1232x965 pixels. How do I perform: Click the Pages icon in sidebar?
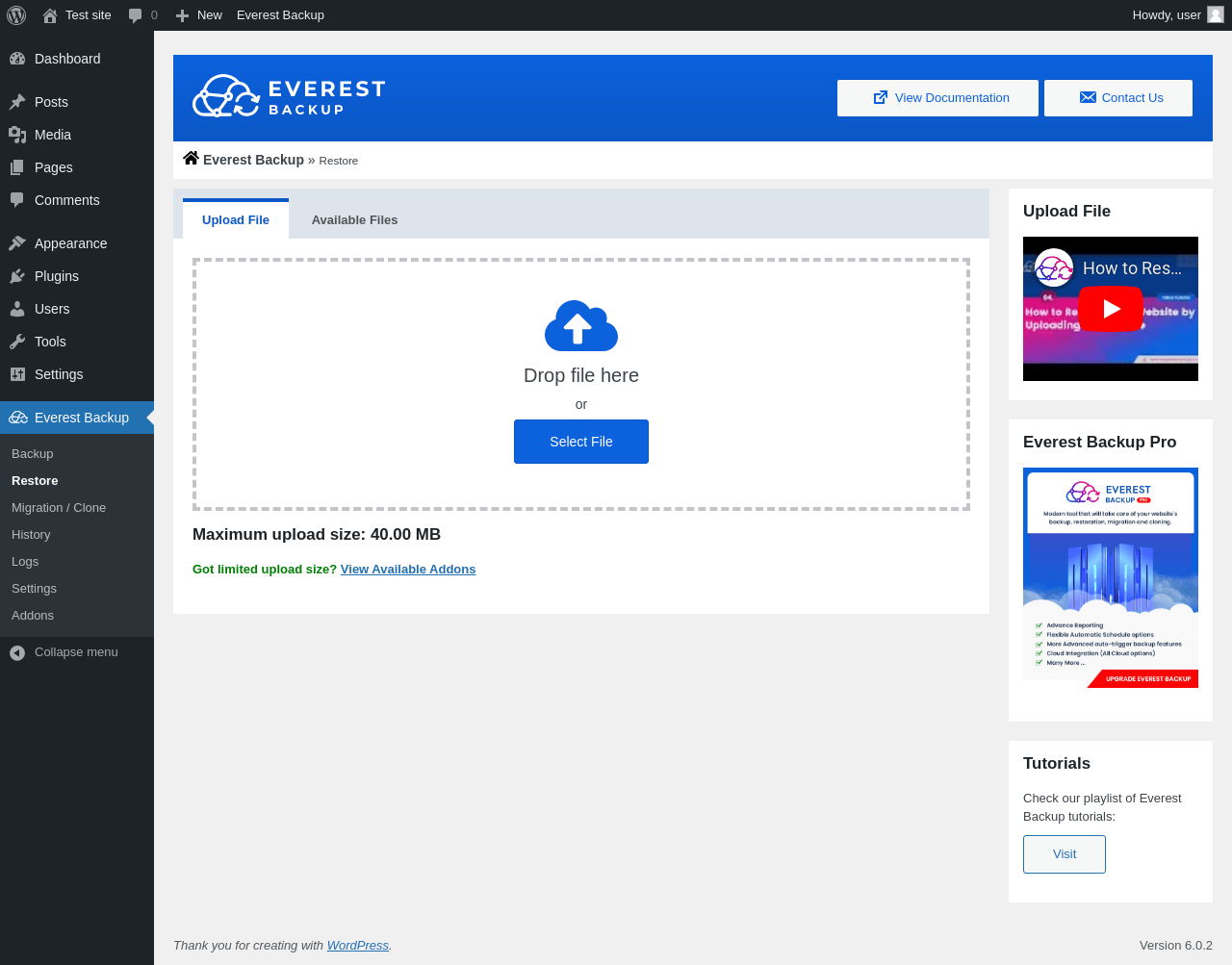point(17,167)
